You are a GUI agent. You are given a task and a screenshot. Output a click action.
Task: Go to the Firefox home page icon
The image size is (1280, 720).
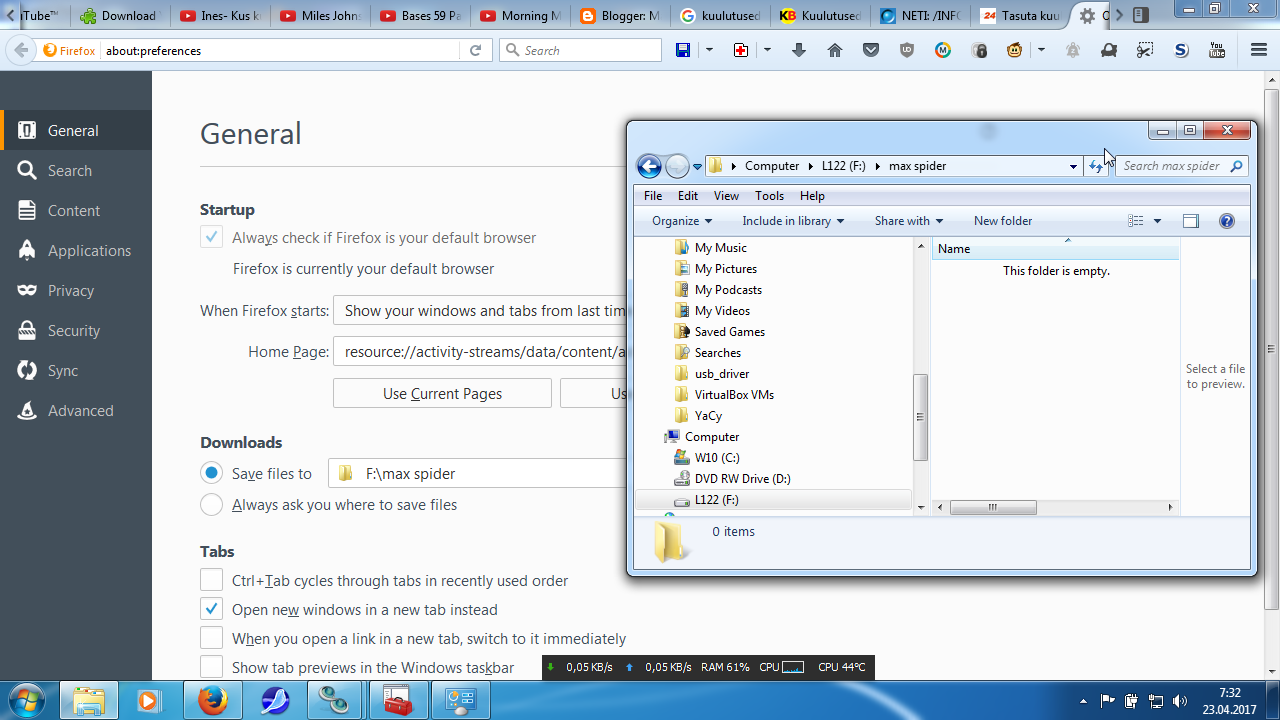click(835, 50)
